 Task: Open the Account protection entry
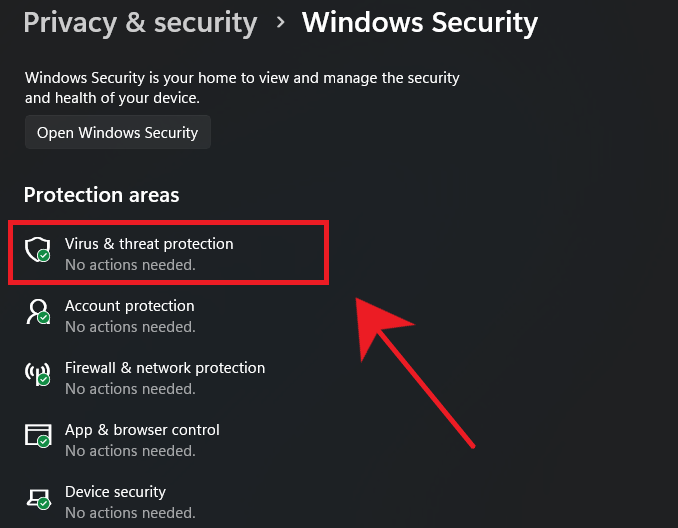click(x=130, y=306)
